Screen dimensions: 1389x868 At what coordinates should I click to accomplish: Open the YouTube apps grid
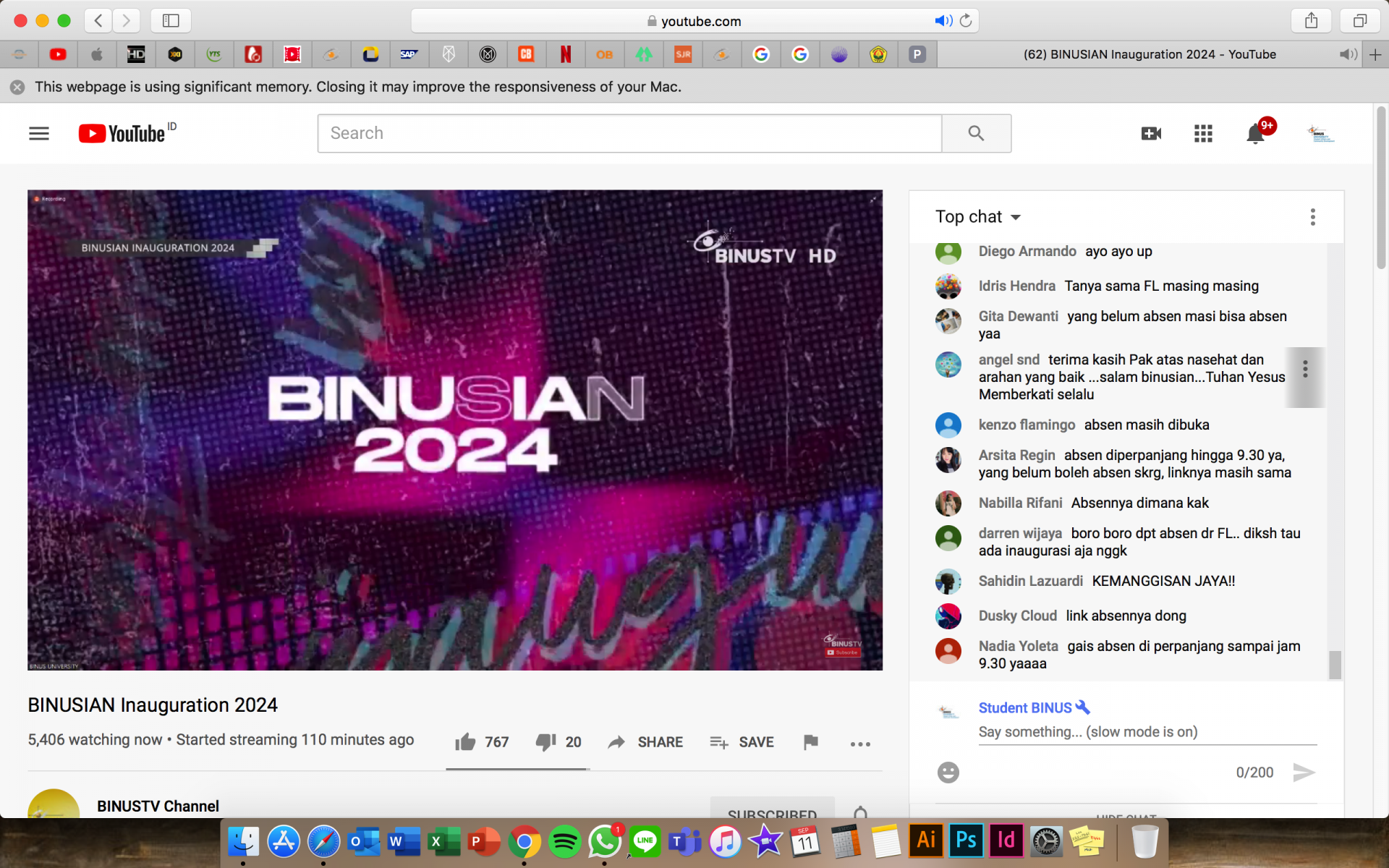coord(1203,133)
